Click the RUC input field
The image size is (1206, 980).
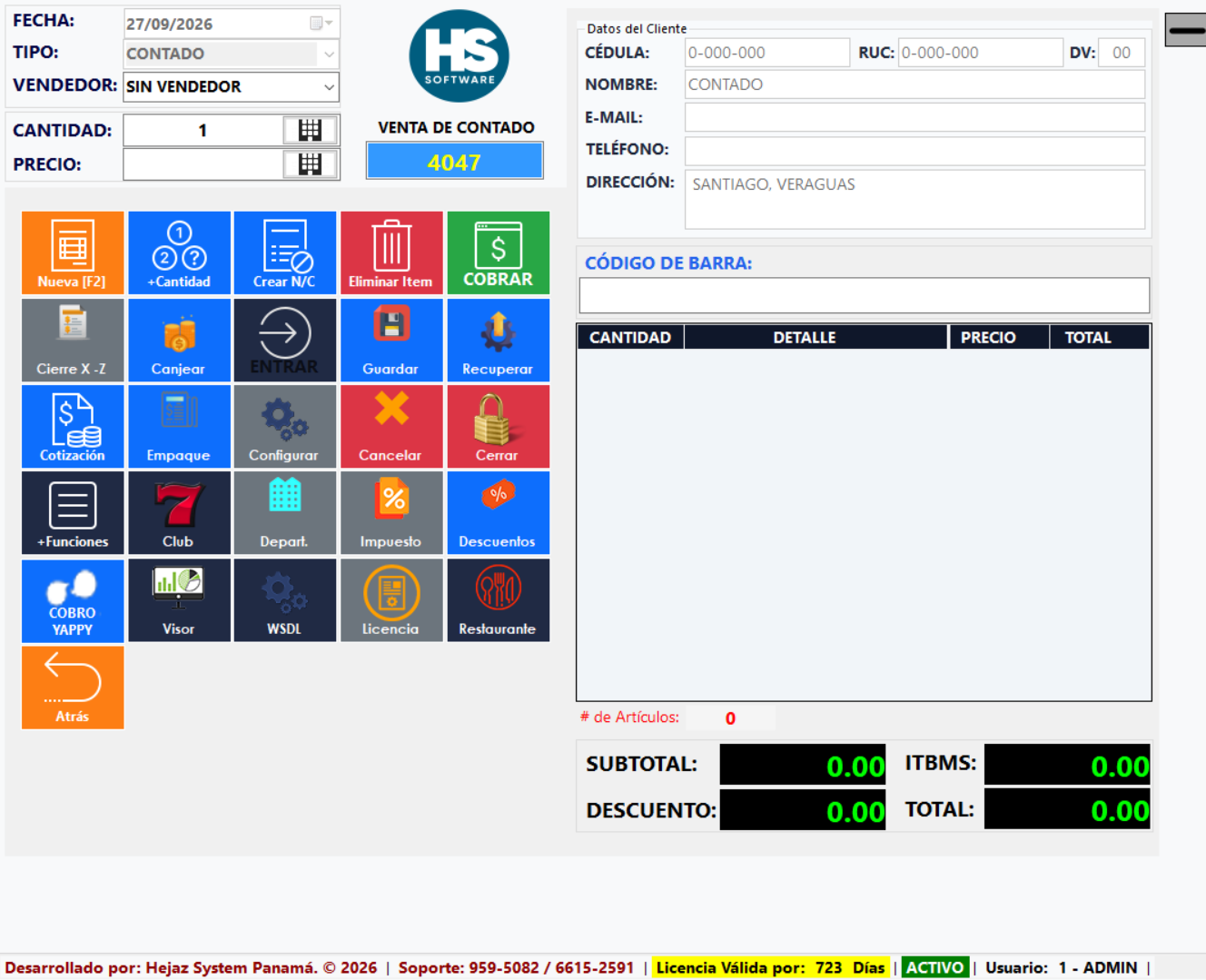click(x=981, y=53)
